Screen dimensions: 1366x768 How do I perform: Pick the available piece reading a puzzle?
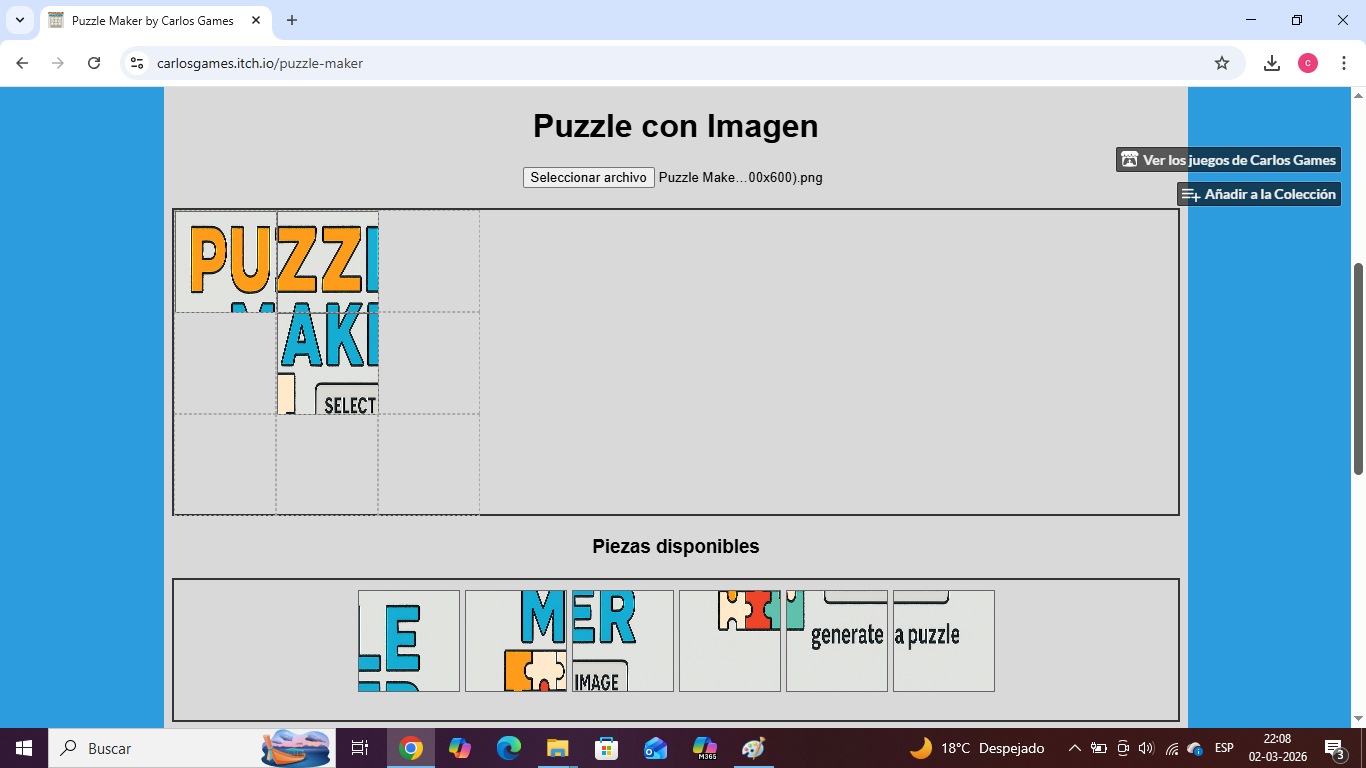pos(944,641)
